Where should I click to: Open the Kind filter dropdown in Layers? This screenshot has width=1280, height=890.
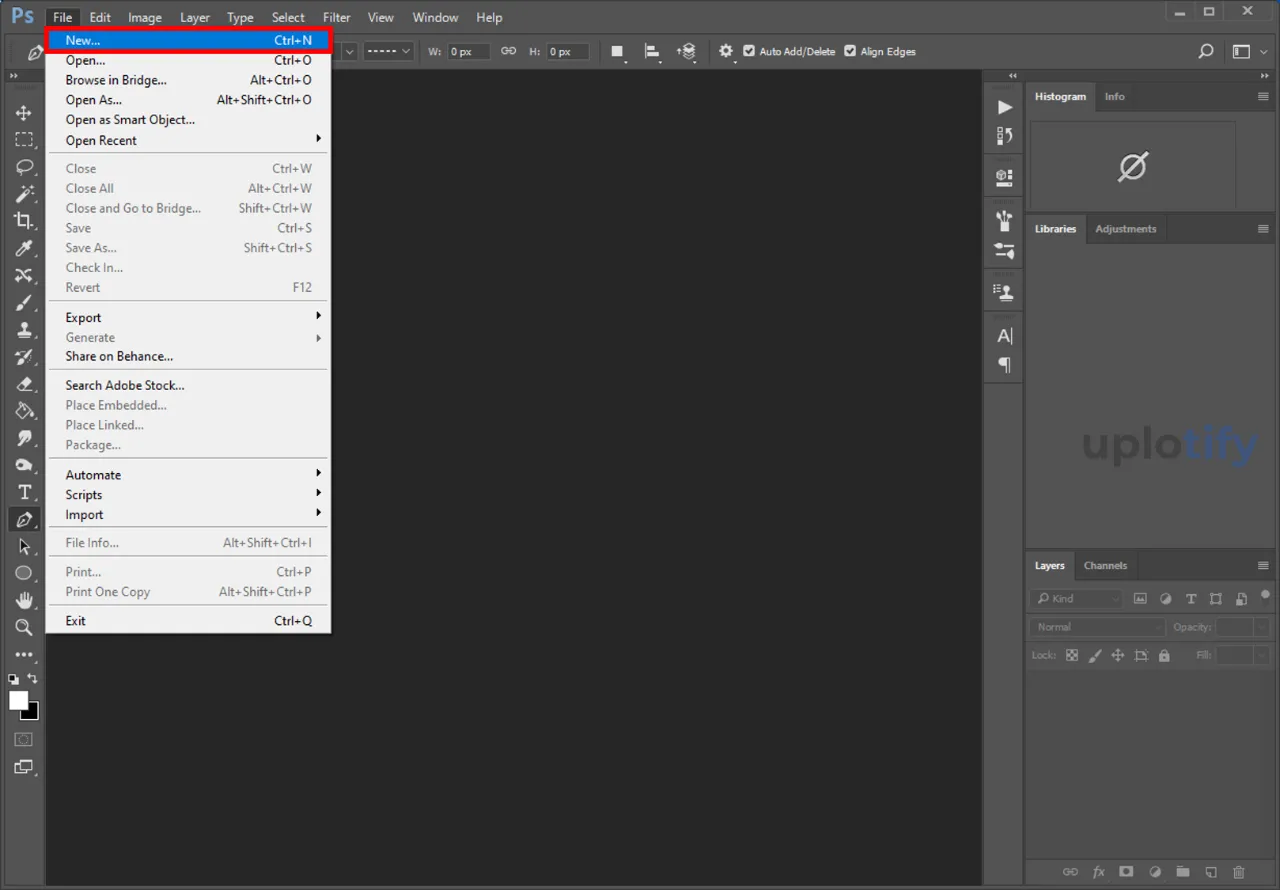click(x=1076, y=599)
